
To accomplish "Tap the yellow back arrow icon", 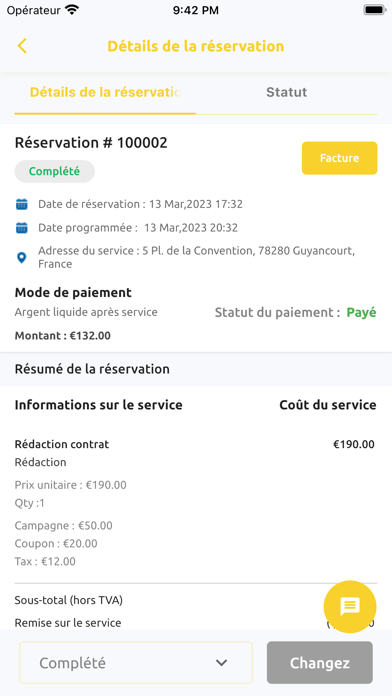I will coord(22,46).
